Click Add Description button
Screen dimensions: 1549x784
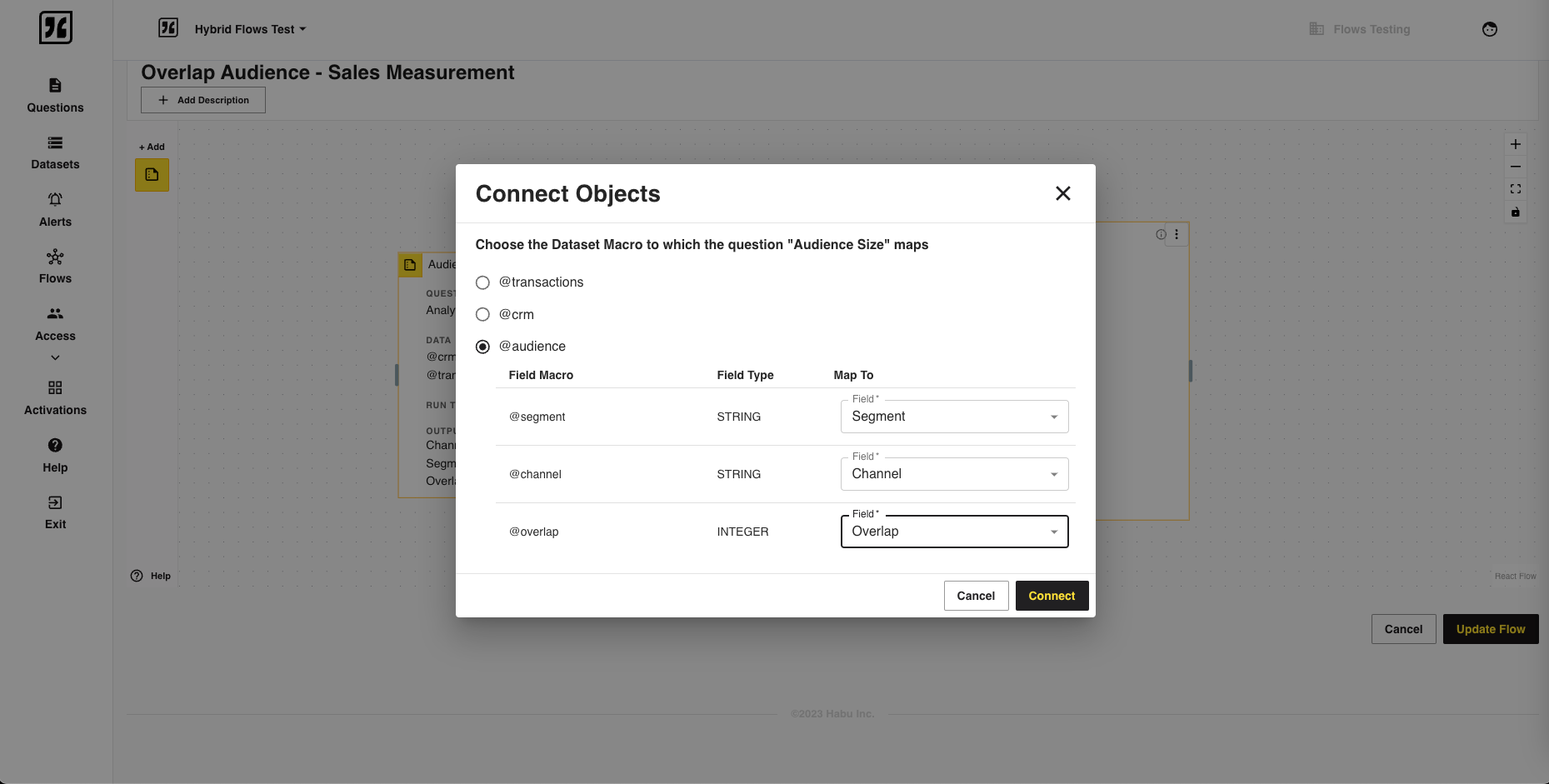(203, 100)
